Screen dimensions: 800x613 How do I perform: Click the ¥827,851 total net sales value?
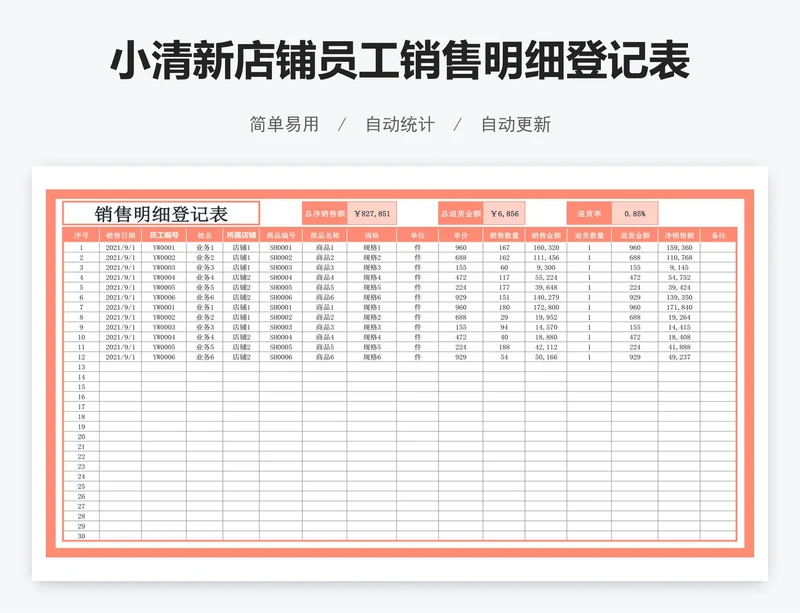pos(372,213)
